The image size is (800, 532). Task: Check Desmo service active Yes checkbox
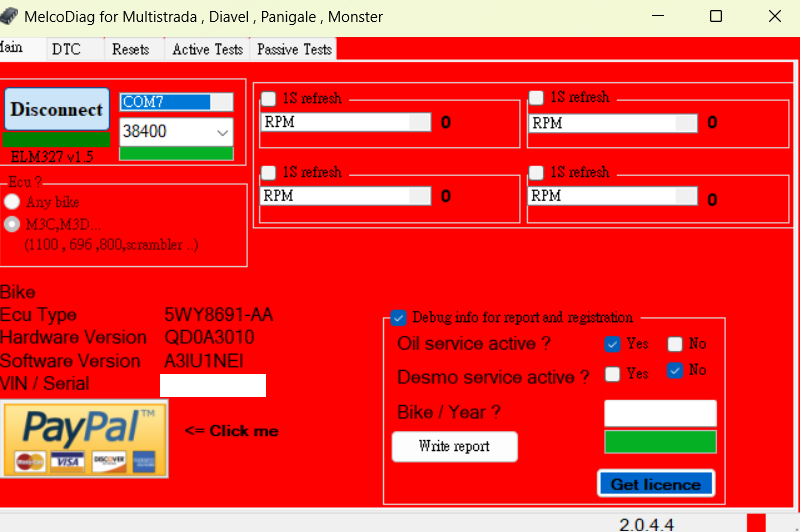[612, 374]
